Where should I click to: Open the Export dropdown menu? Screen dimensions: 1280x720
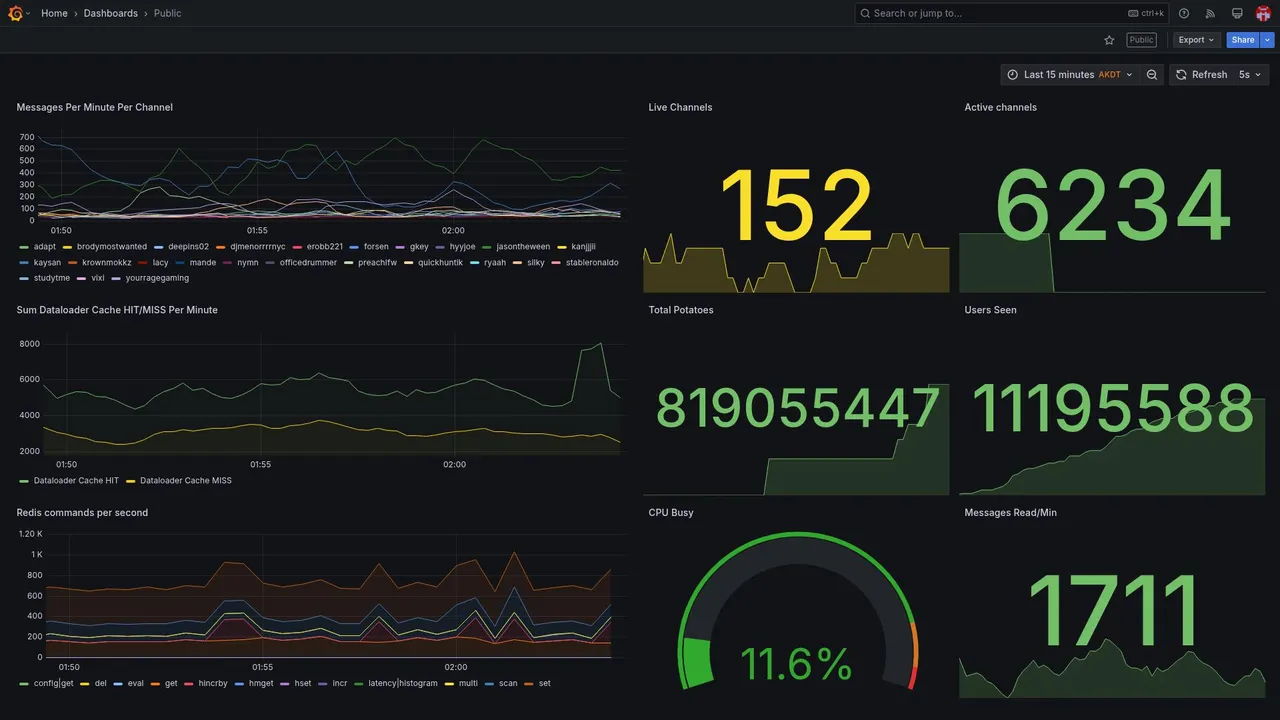(x=1196, y=40)
